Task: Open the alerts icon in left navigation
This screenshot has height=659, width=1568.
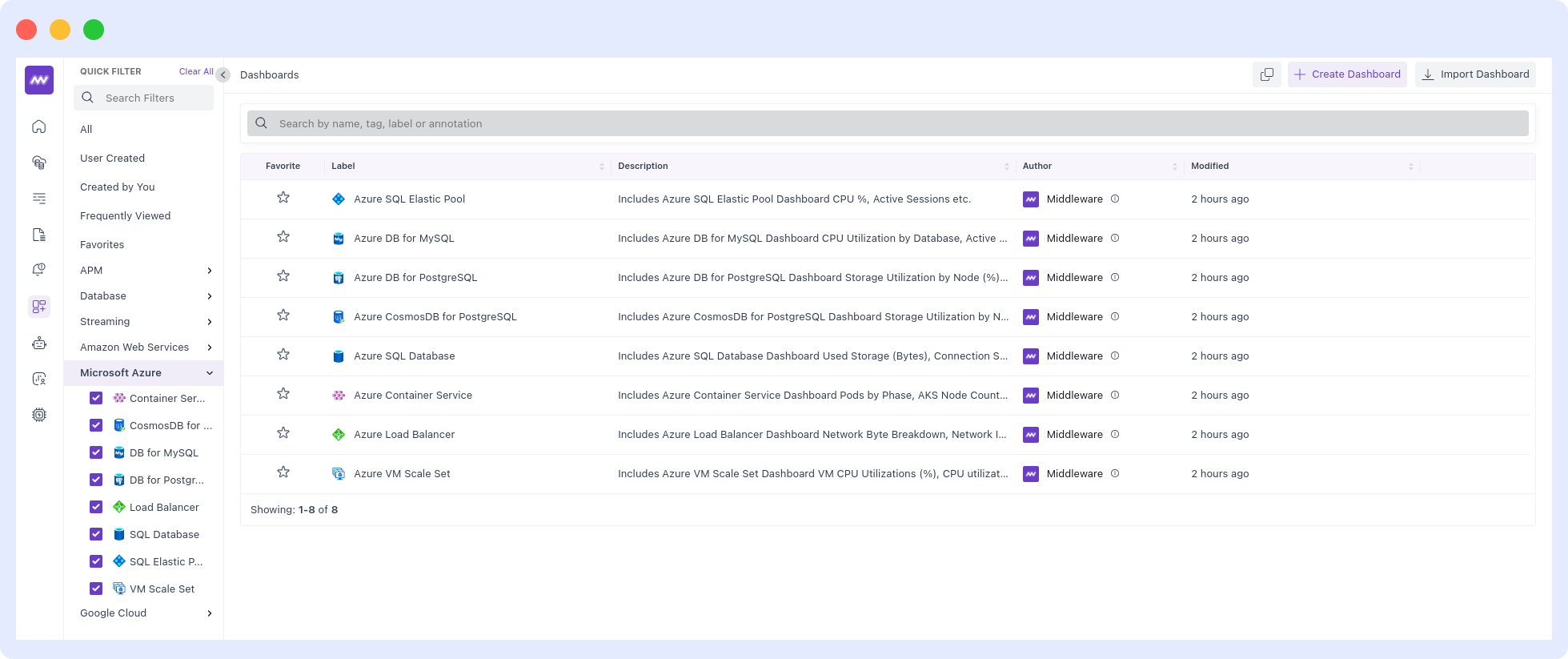Action: 39,270
